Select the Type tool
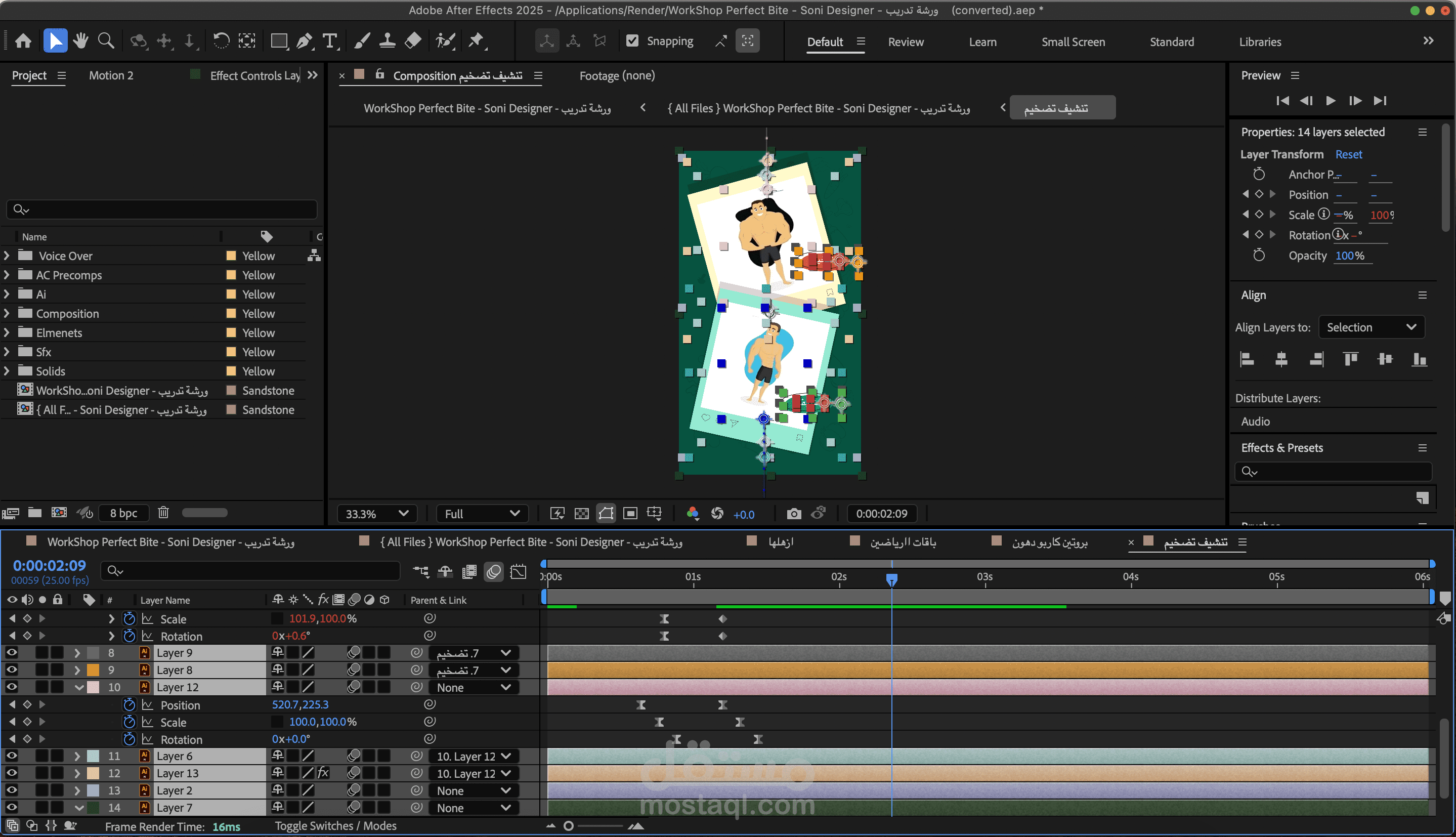 pos(330,41)
